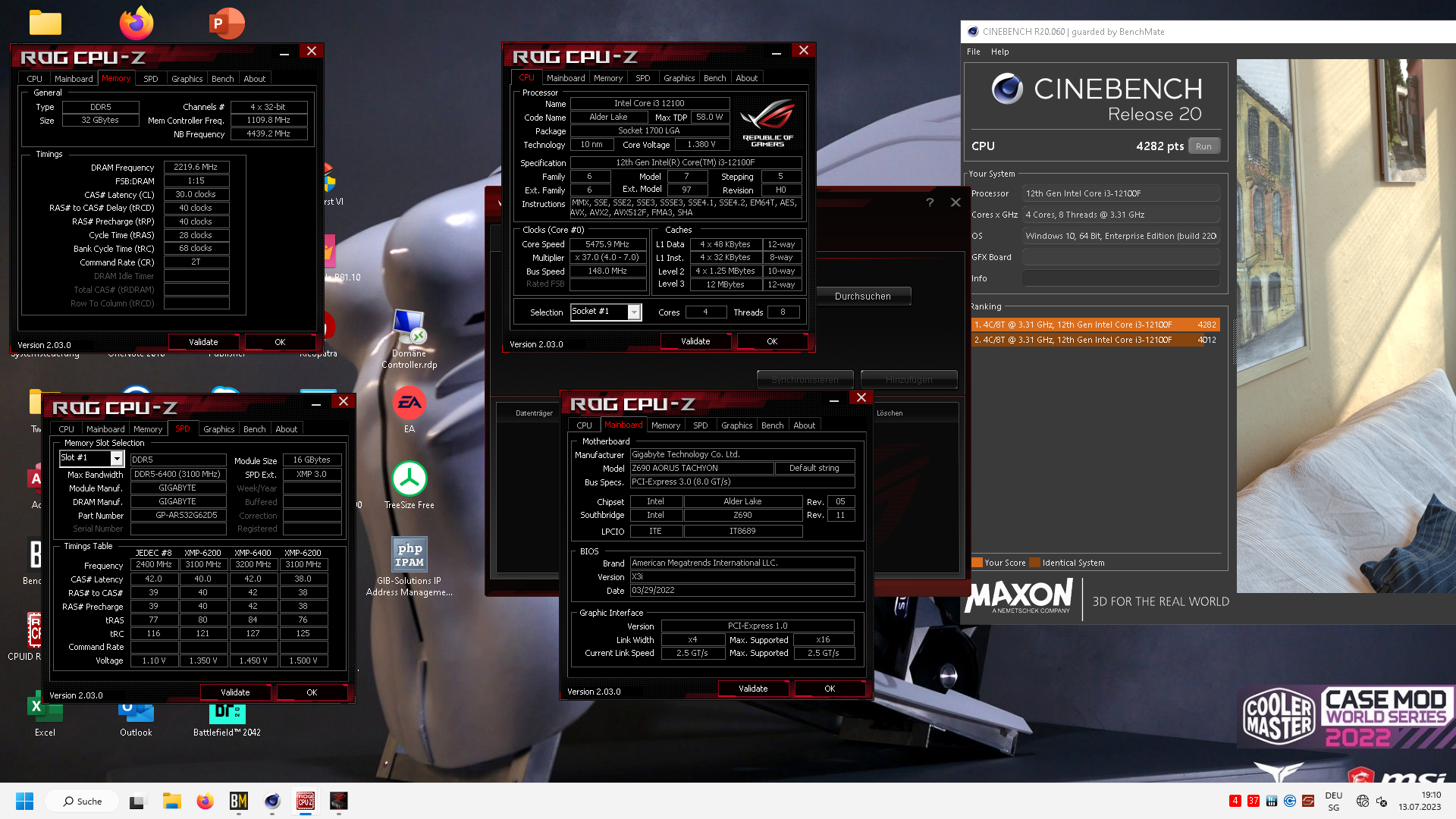Click the help question mark in background dialog
Viewport: 1456px width, 819px height.
tap(930, 202)
